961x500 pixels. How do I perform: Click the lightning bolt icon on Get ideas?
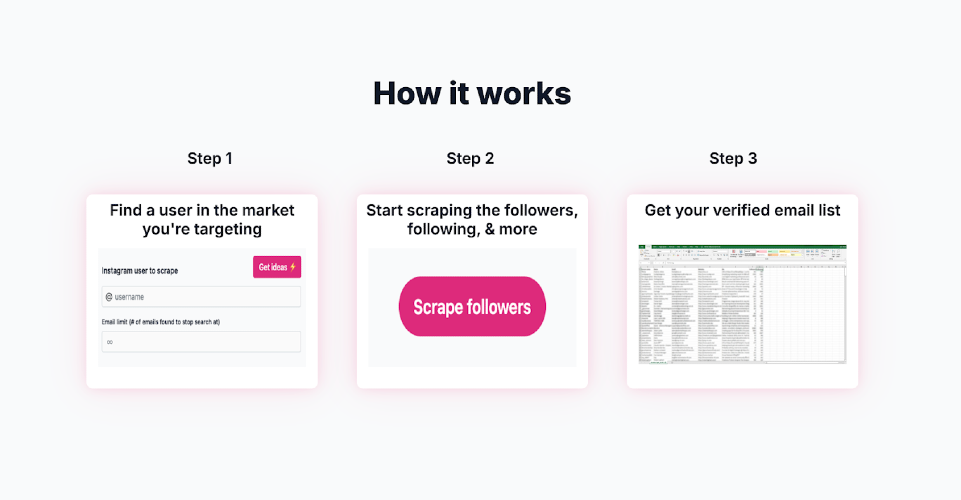293,267
